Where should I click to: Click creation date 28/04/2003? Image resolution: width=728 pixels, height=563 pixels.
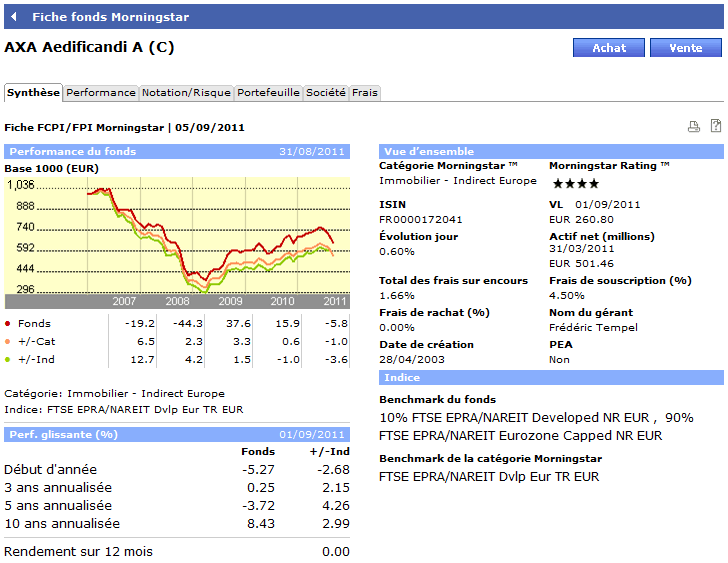pyautogui.click(x=412, y=360)
